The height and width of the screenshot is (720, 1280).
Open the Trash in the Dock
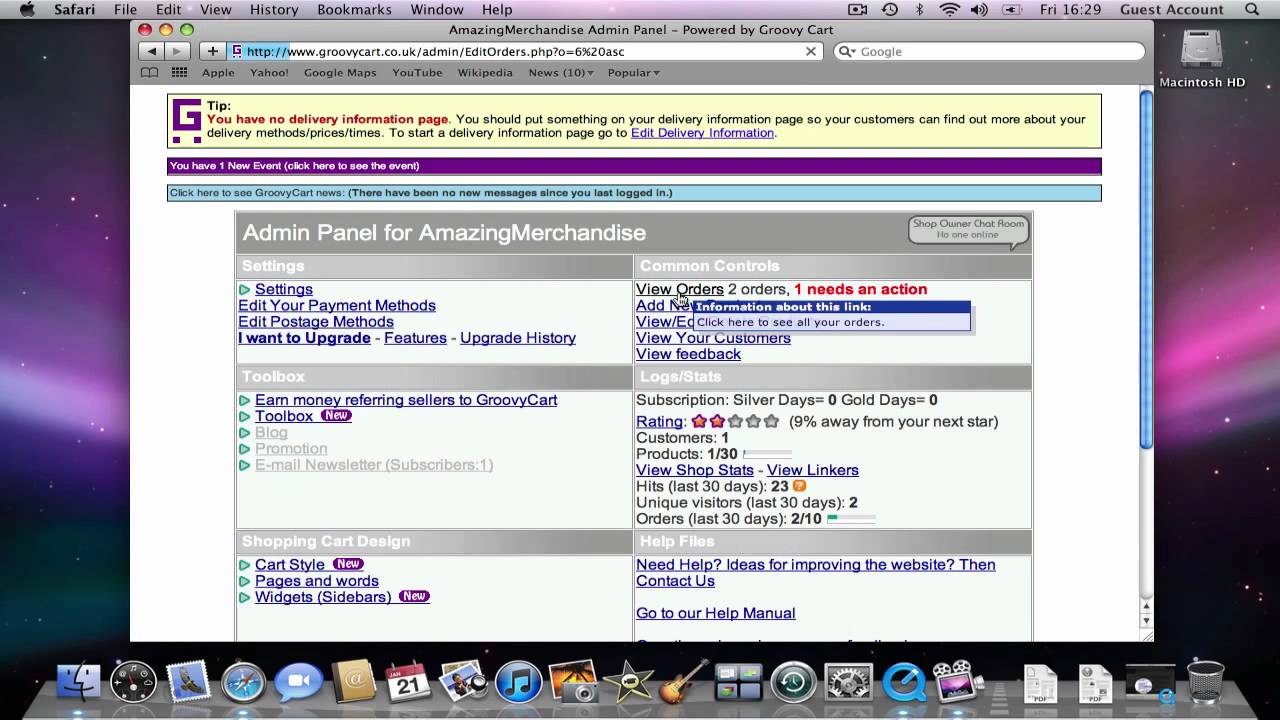coord(1205,682)
